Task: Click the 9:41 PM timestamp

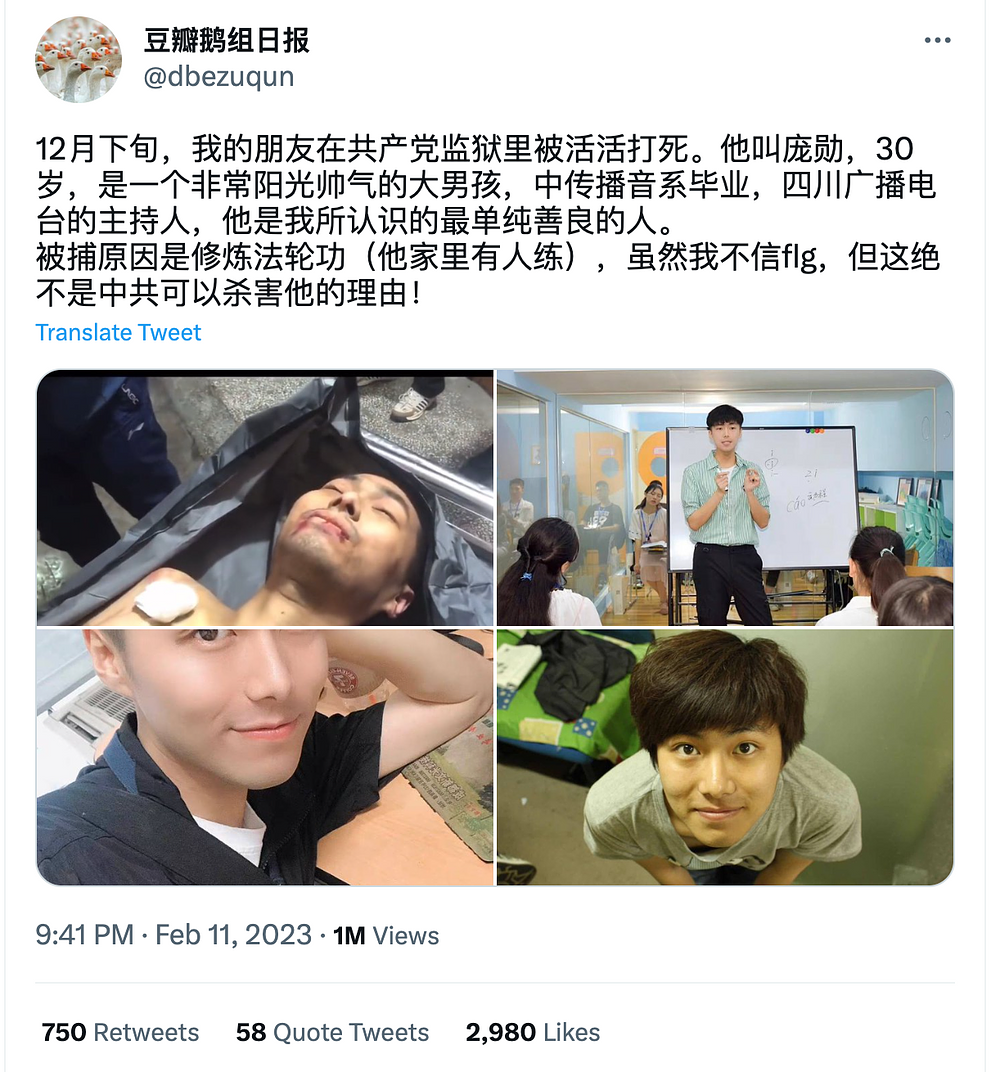Action: (85, 935)
